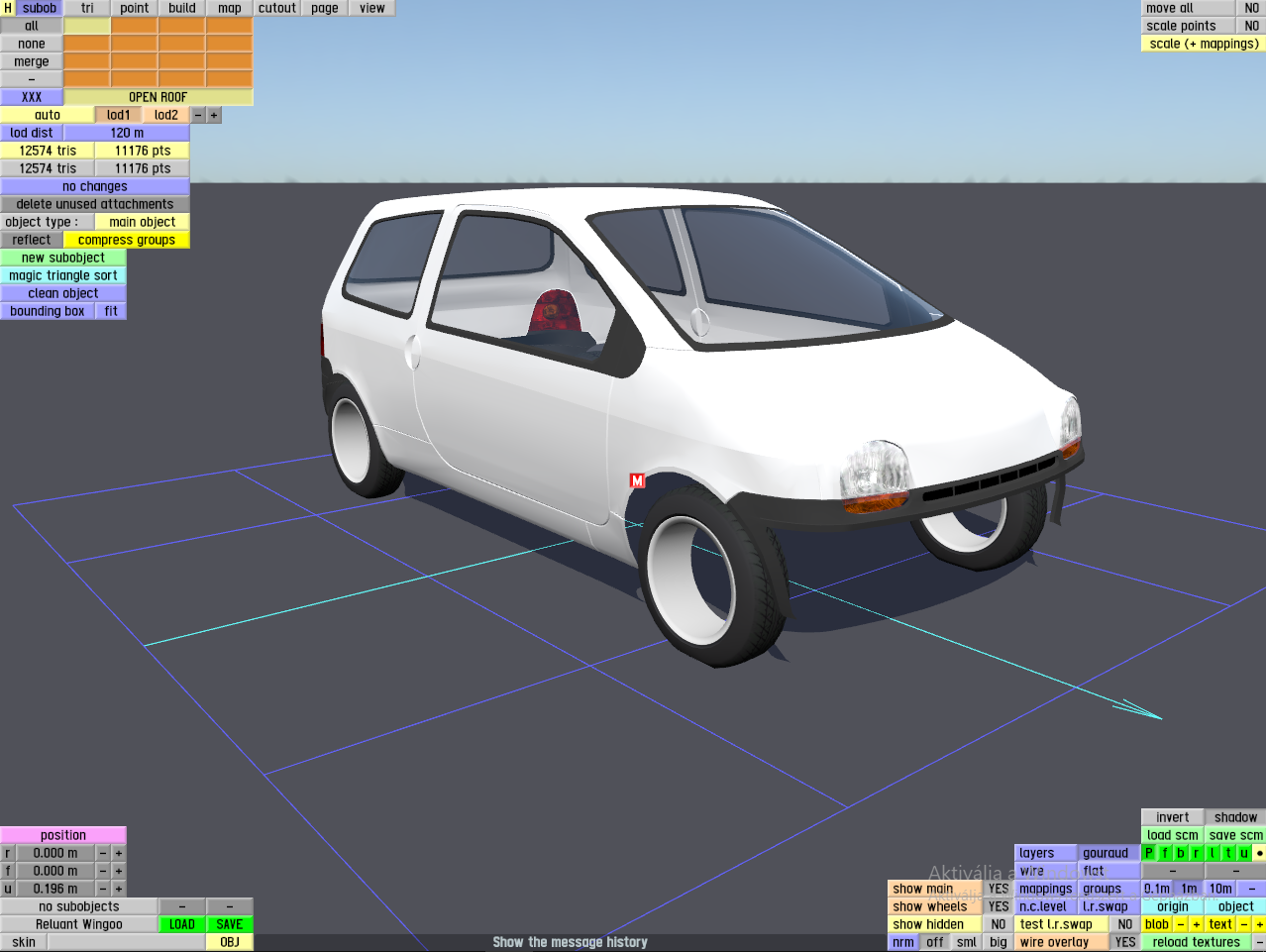Click the plus button next to text
The width and height of the screenshot is (1266, 952).
click(x=1259, y=924)
